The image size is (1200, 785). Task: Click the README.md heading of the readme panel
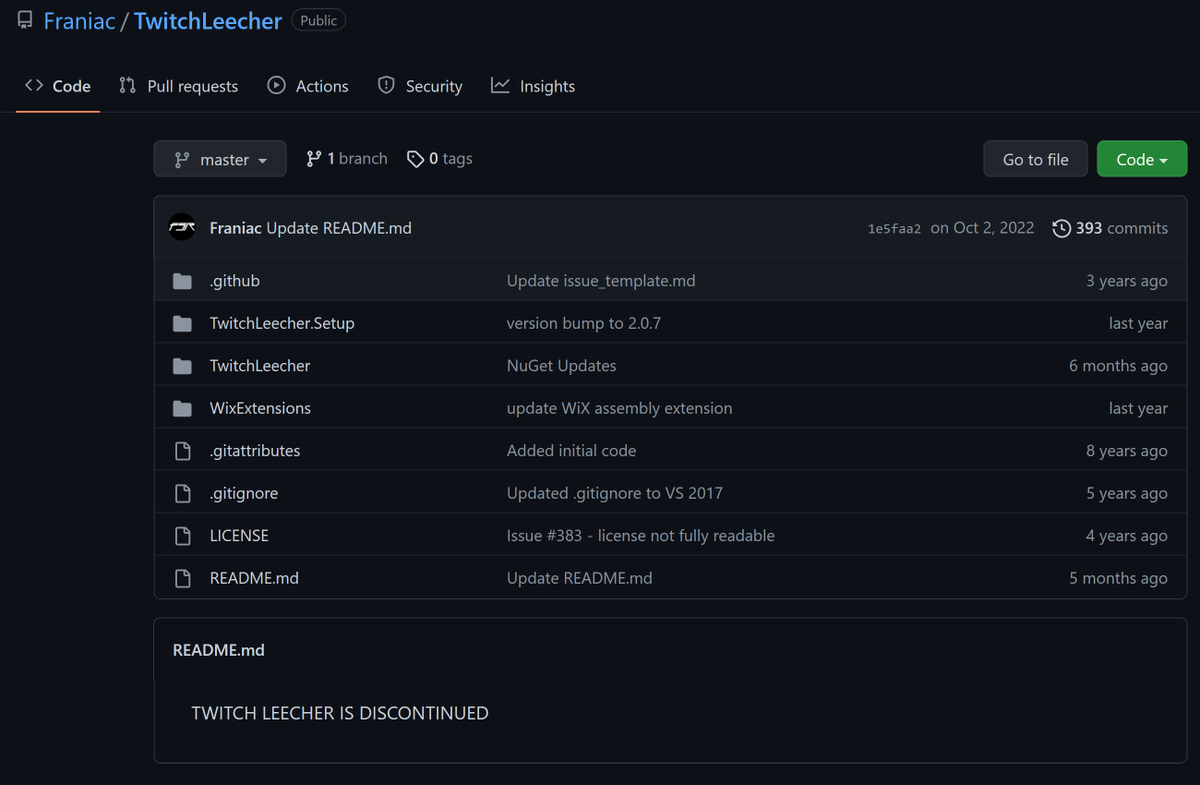(219, 650)
